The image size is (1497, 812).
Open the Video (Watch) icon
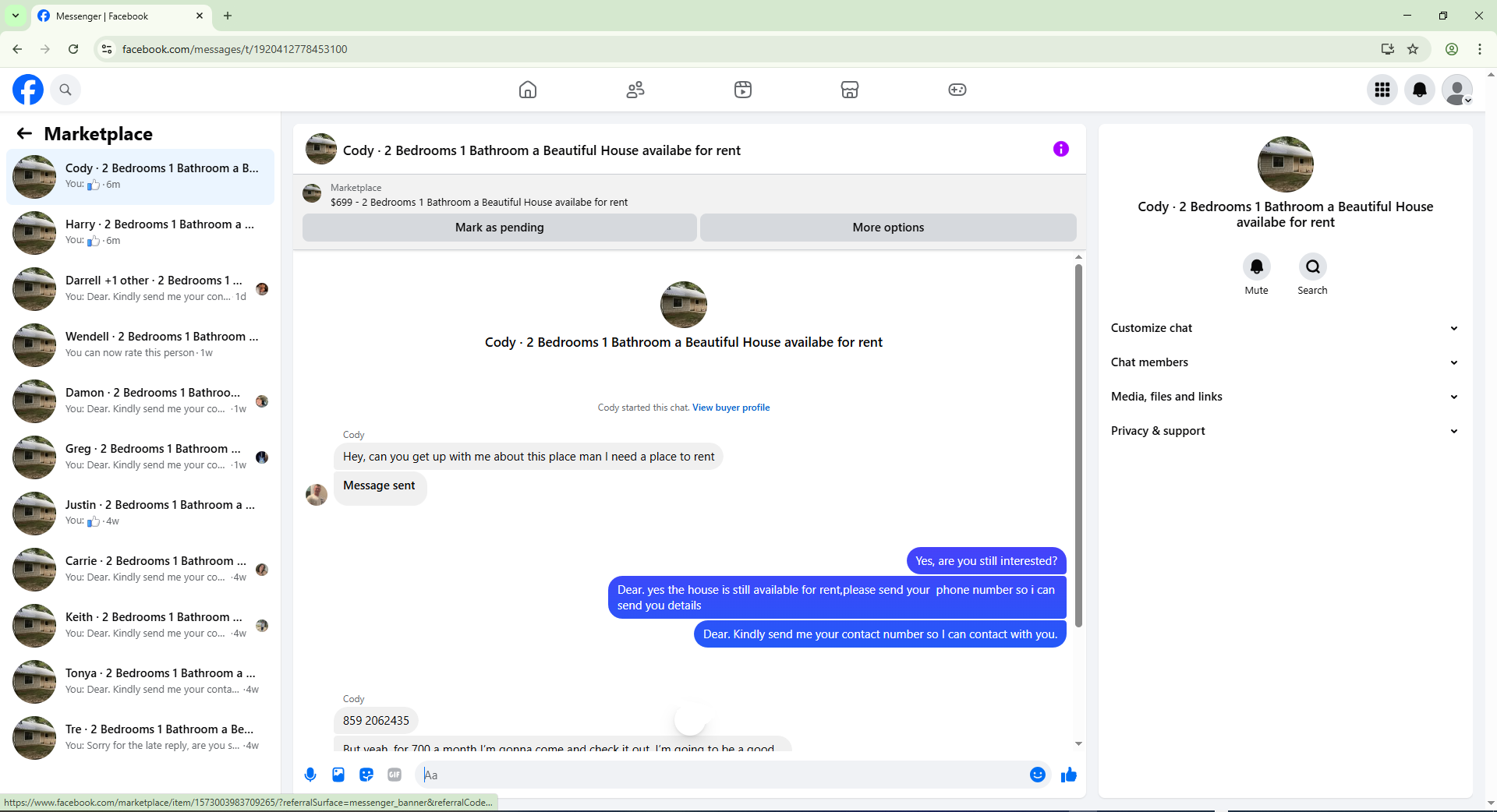click(x=743, y=90)
